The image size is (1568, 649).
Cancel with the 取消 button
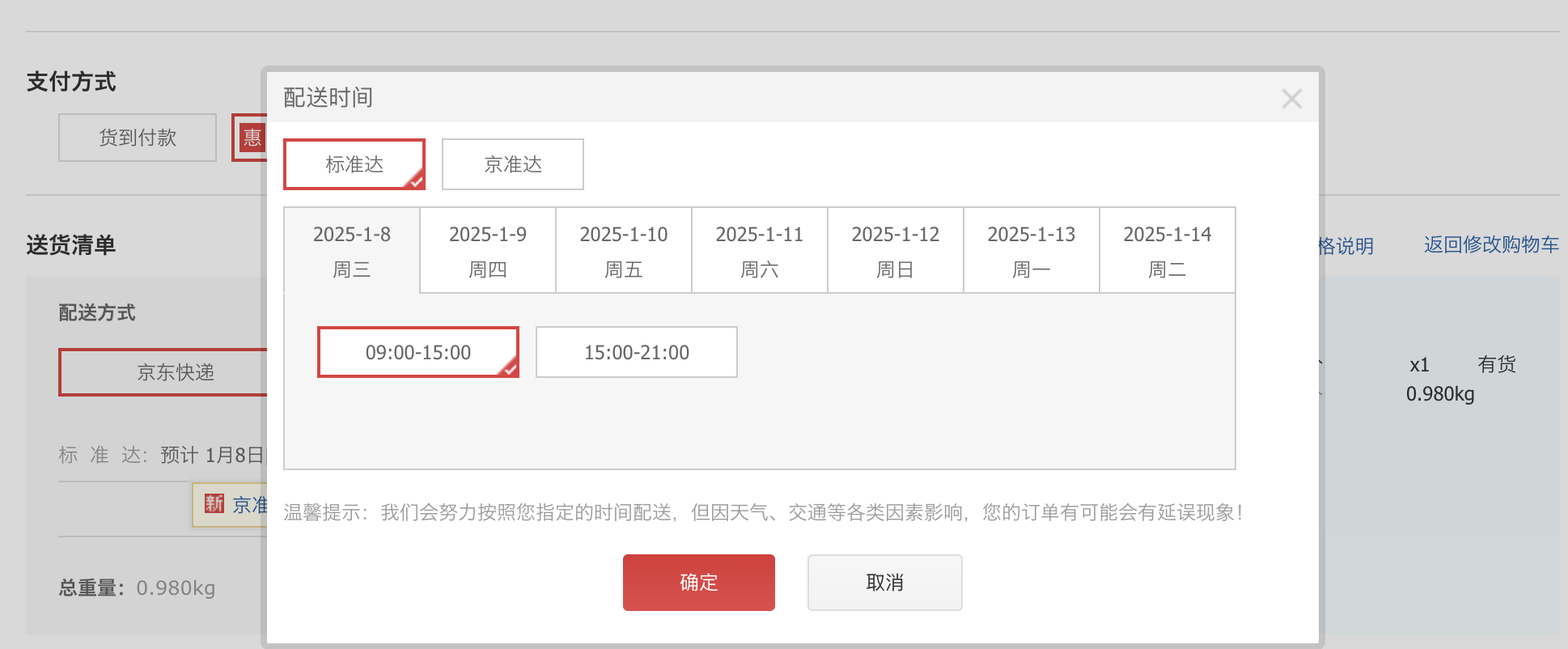tap(885, 583)
